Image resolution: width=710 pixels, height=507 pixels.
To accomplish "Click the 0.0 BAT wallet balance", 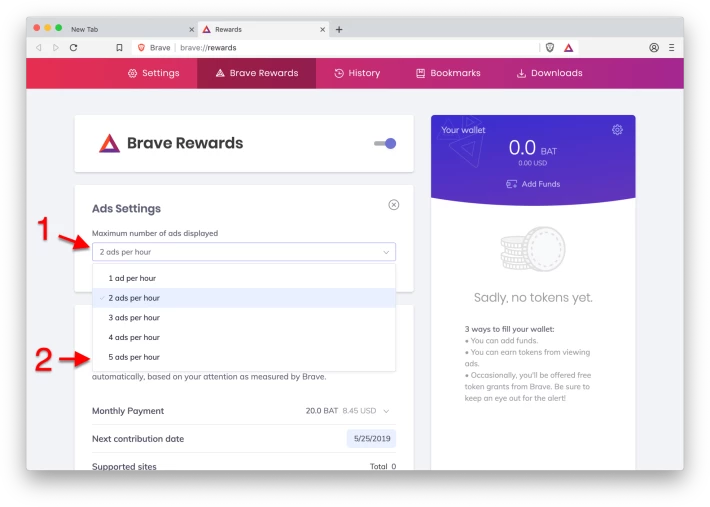I will point(532,148).
